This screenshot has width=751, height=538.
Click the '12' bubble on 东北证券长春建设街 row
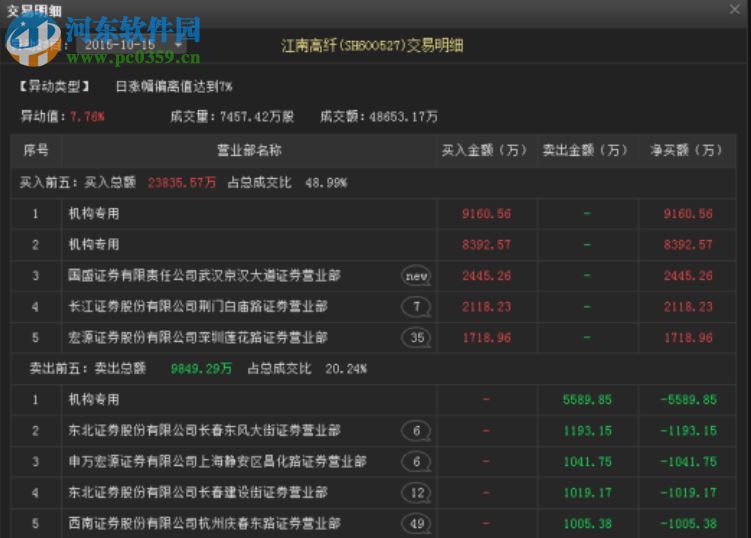[x=416, y=492]
